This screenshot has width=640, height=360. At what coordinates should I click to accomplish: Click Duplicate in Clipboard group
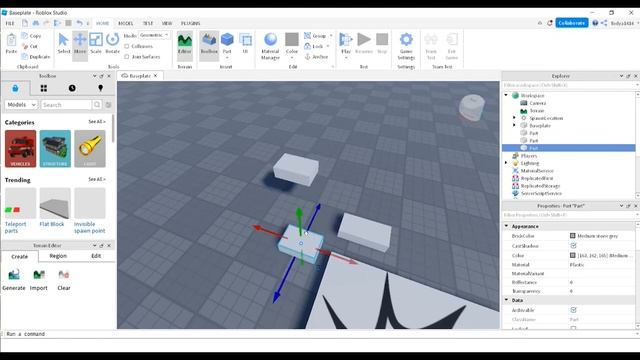[36, 57]
